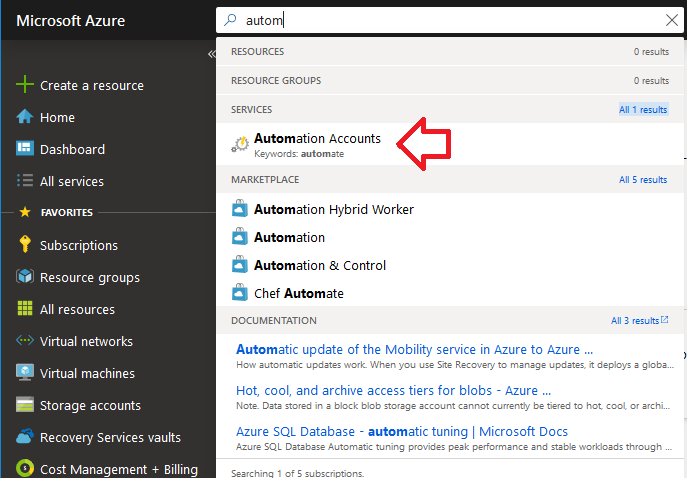Open All 3 results documentation link
The image size is (687, 478).
coord(635,321)
